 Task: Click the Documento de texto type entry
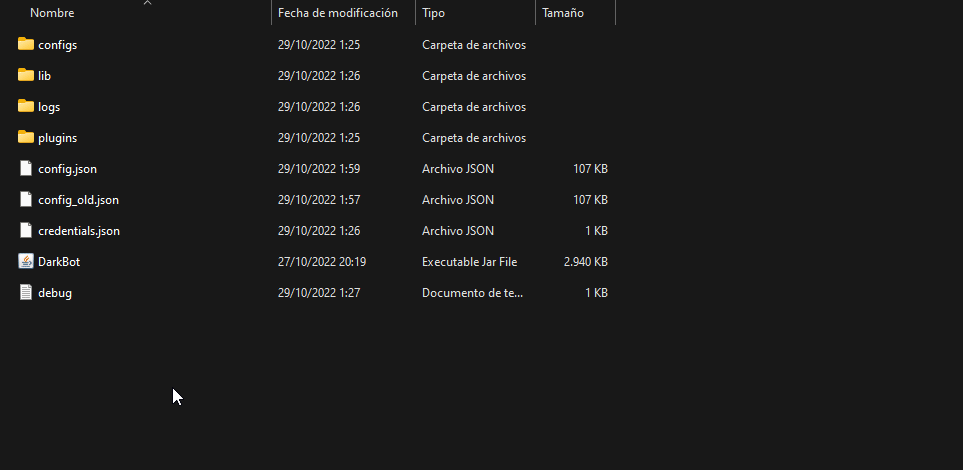coord(473,293)
